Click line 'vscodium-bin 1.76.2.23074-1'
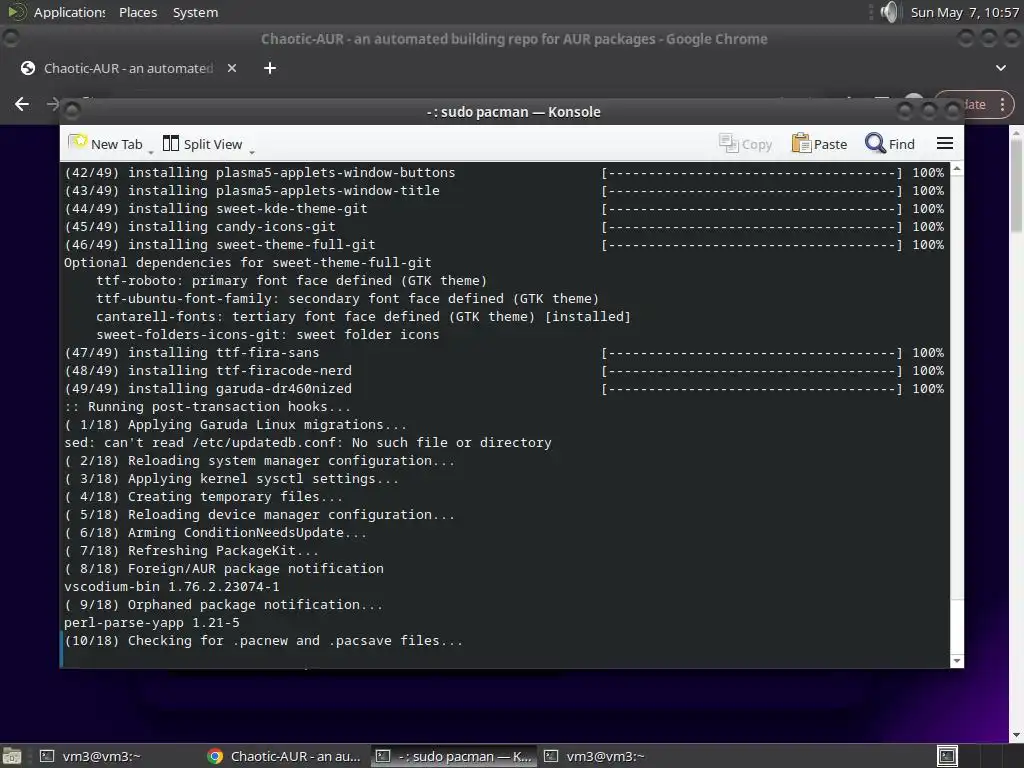 coord(172,586)
